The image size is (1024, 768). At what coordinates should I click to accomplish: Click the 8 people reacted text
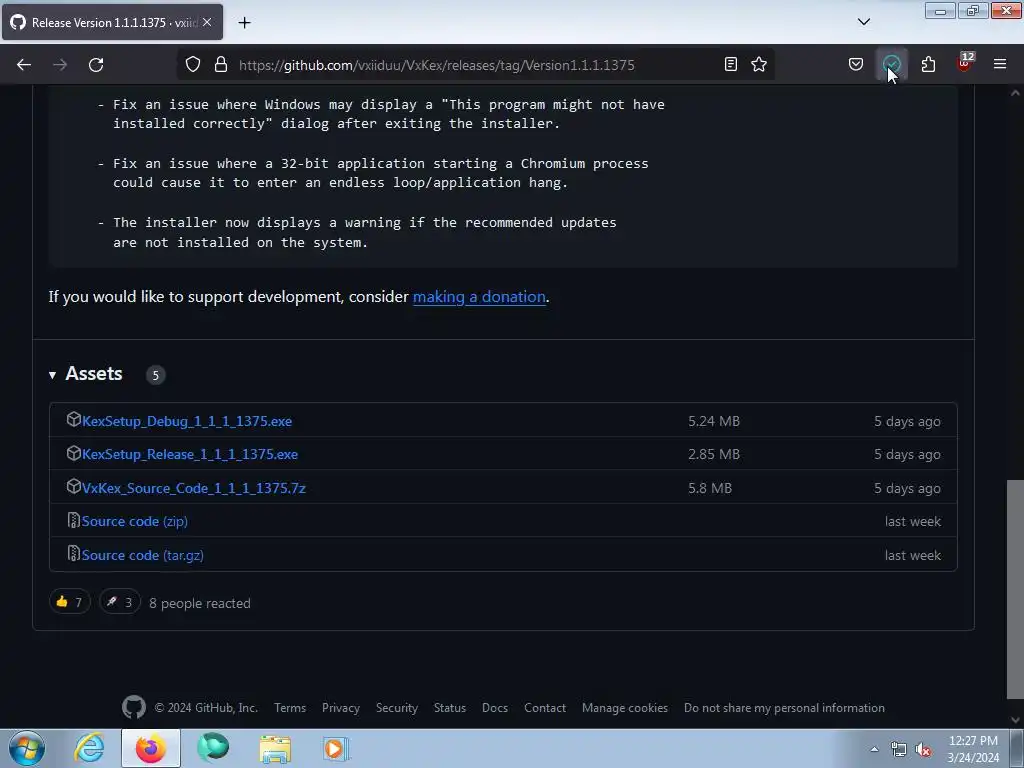pyautogui.click(x=200, y=603)
